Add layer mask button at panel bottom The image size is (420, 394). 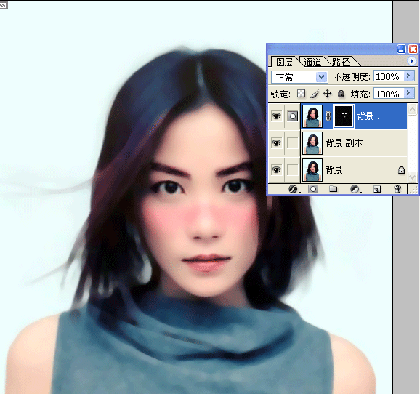point(313,189)
